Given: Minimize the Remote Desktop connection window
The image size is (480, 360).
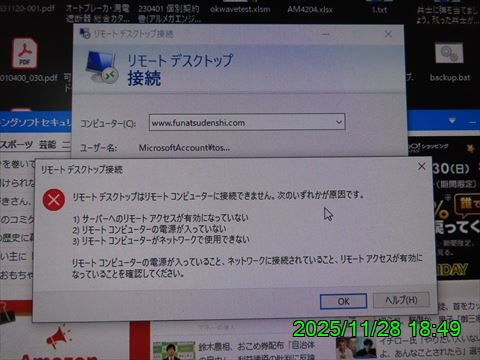Looking at the screenshot, I should coord(326,34).
